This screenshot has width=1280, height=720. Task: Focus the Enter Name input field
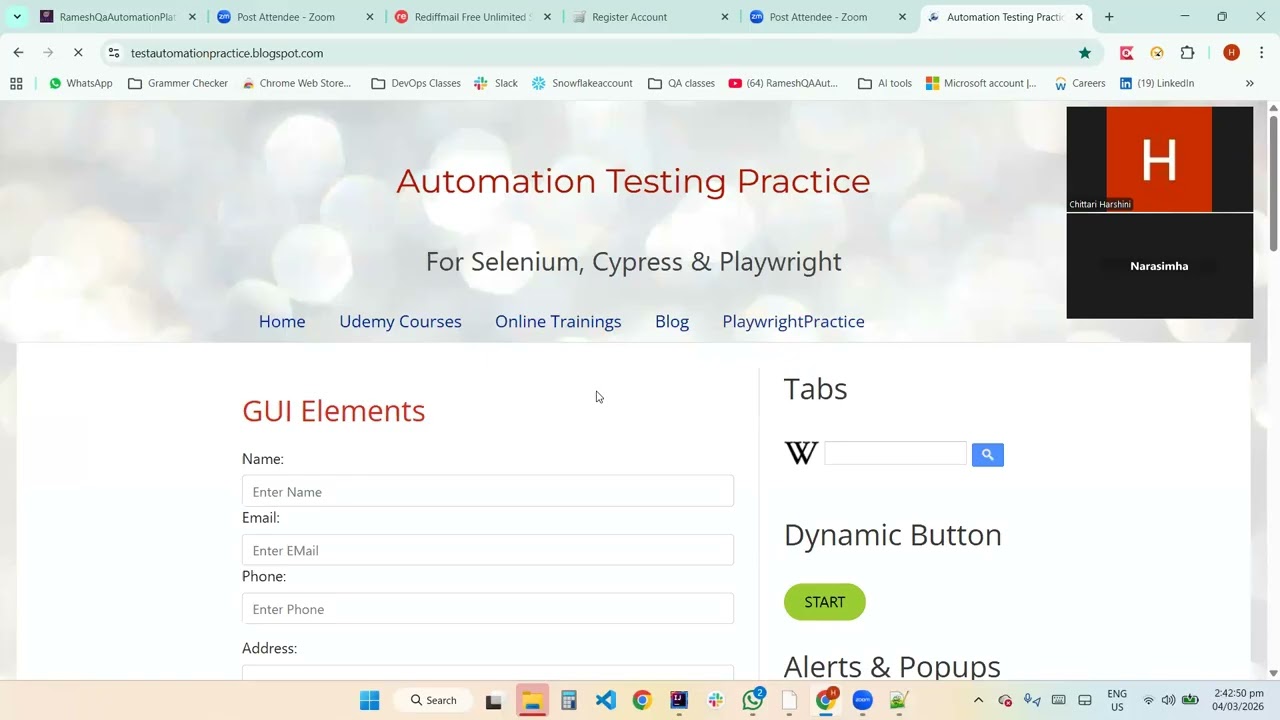(488, 491)
